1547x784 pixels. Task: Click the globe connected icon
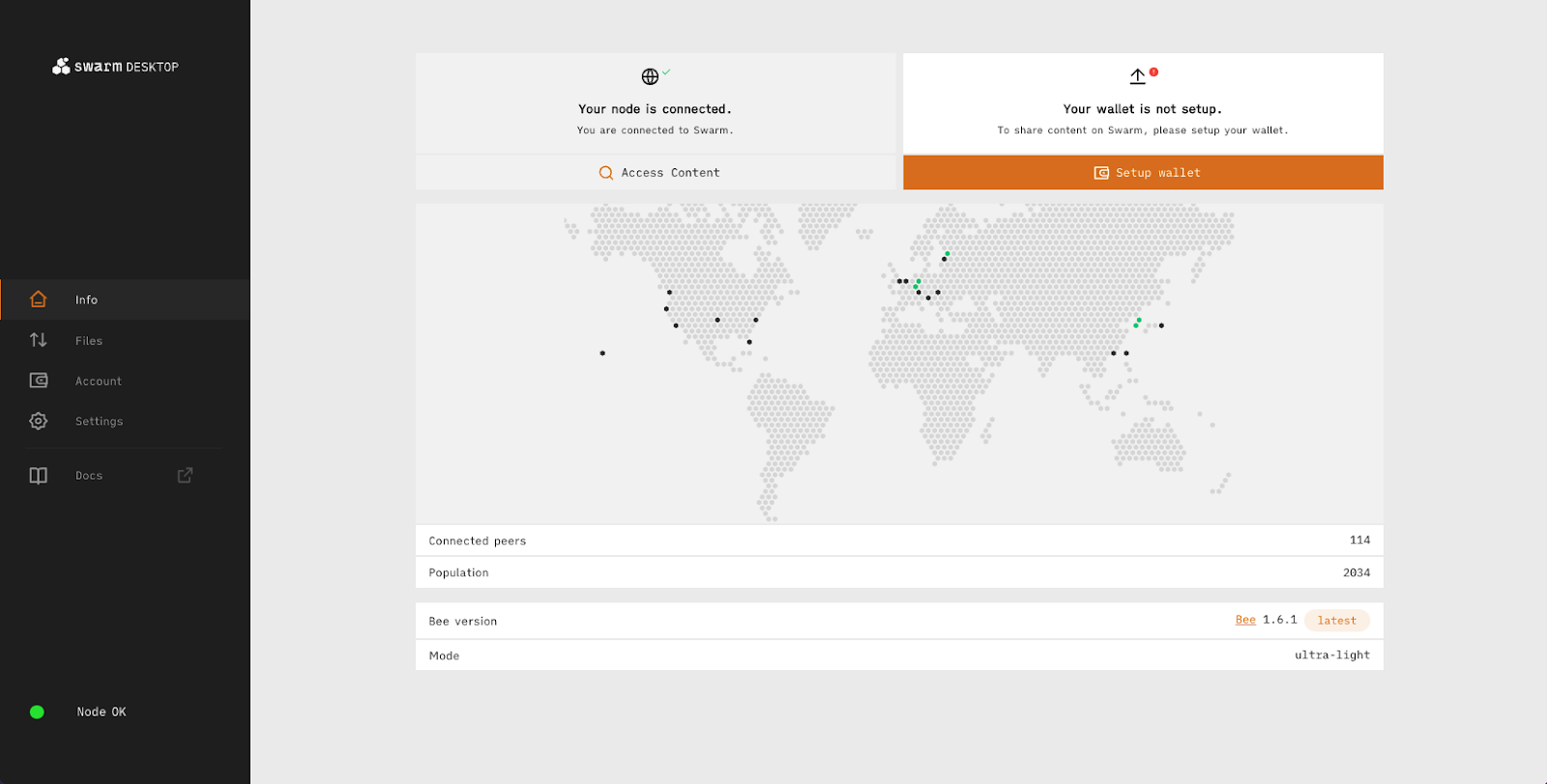[651, 76]
